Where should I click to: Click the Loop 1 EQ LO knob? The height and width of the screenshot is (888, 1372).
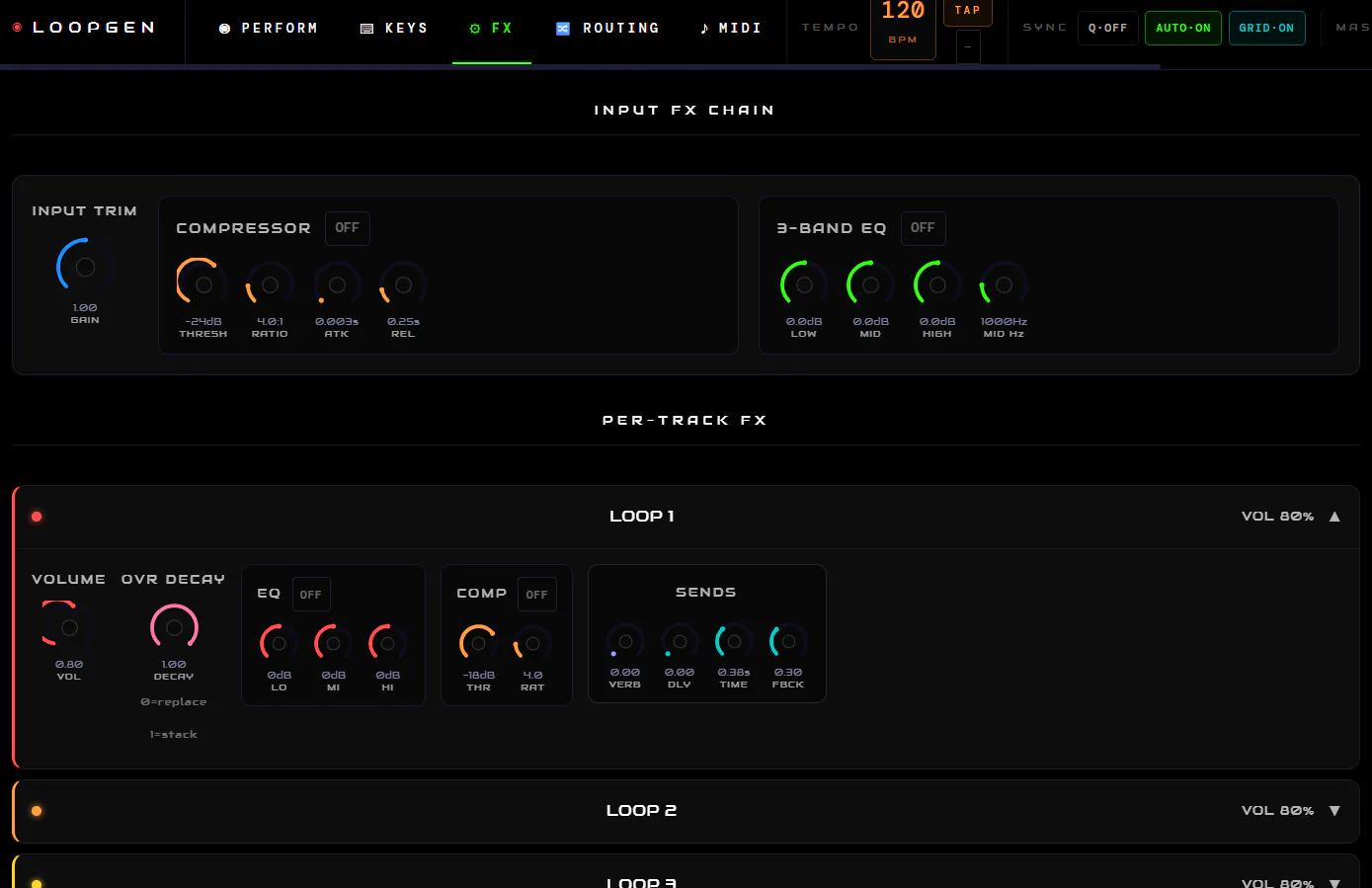(x=279, y=643)
